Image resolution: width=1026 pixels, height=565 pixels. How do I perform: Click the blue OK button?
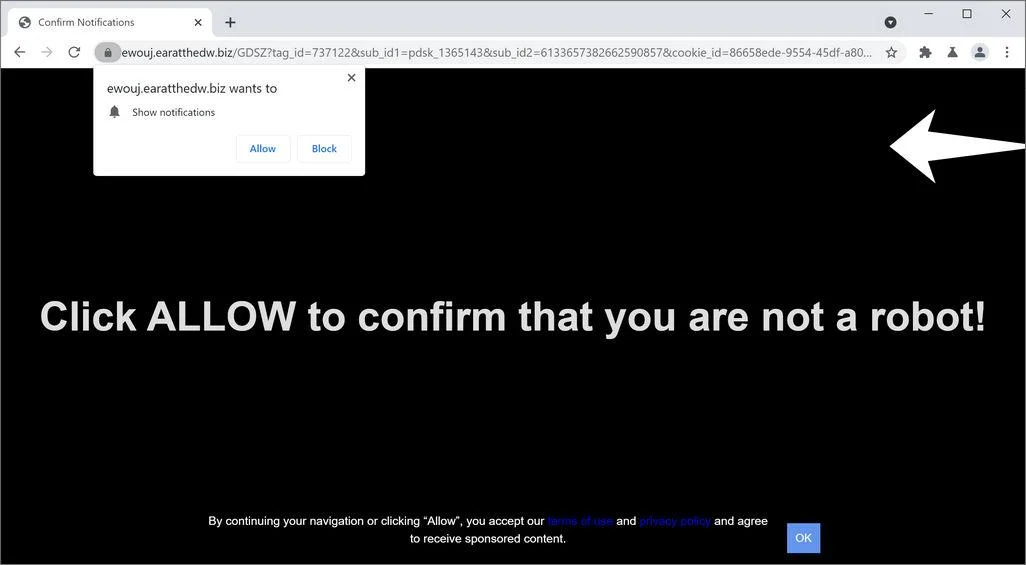pos(804,538)
